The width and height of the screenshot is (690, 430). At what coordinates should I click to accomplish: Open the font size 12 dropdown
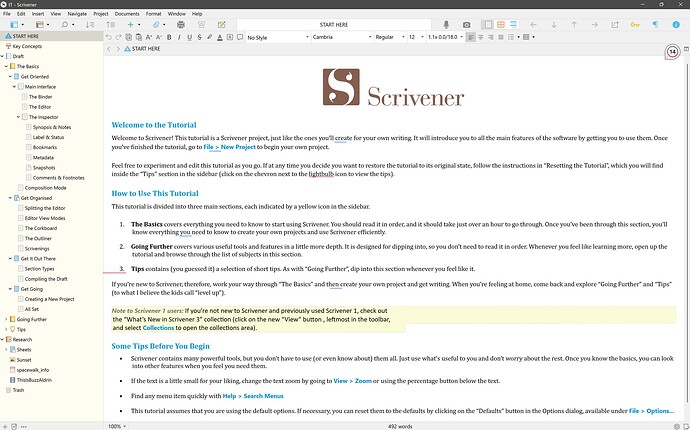[x=416, y=37]
